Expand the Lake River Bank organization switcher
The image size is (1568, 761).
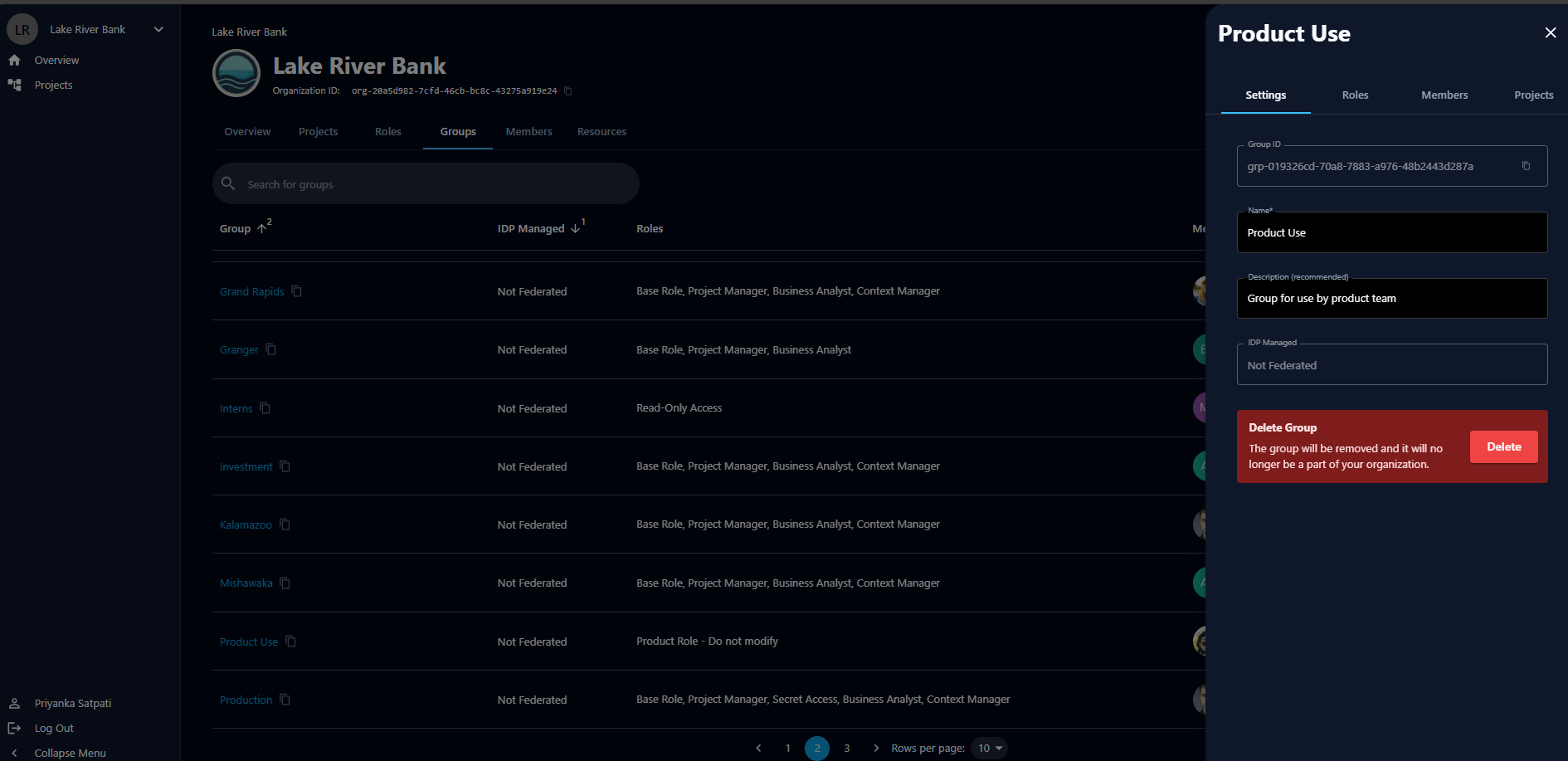click(158, 29)
